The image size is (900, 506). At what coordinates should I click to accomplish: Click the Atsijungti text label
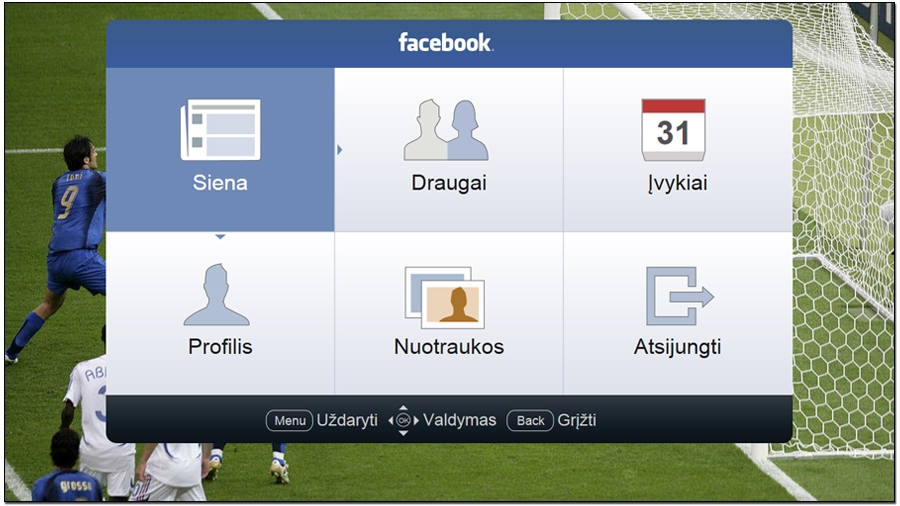(x=677, y=348)
